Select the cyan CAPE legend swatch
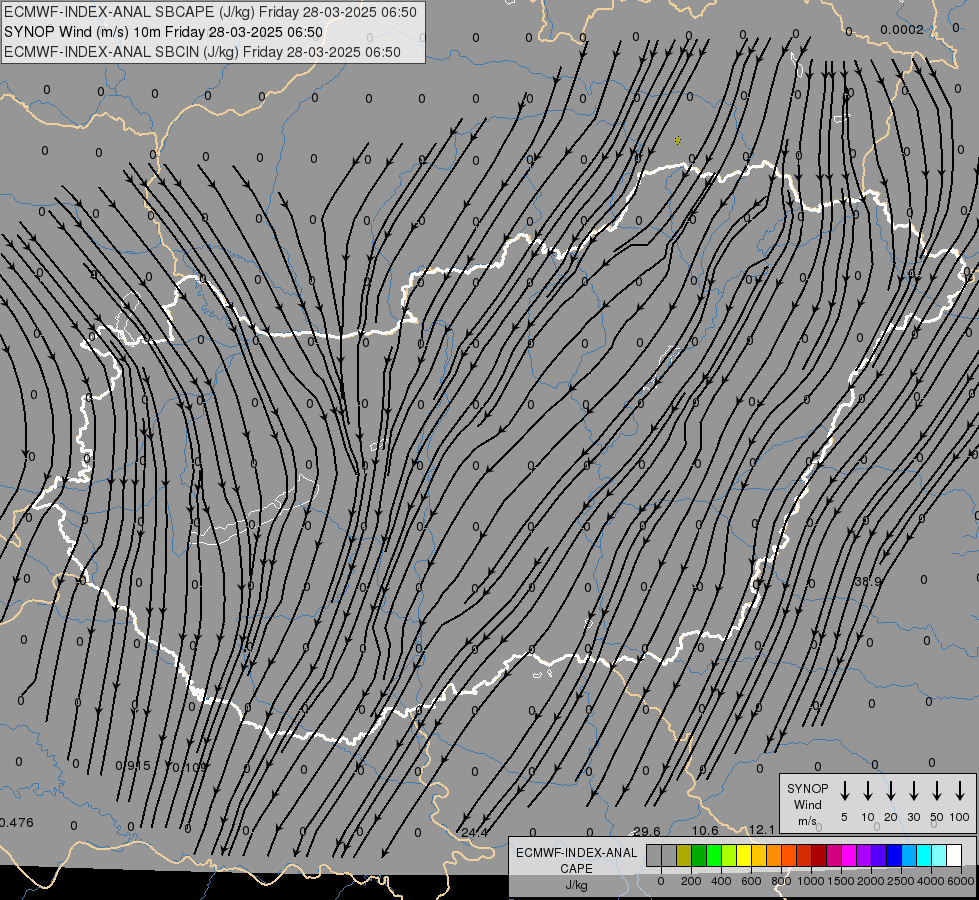Image resolution: width=979 pixels, height=900 pixels. click(x=924, y=855)
